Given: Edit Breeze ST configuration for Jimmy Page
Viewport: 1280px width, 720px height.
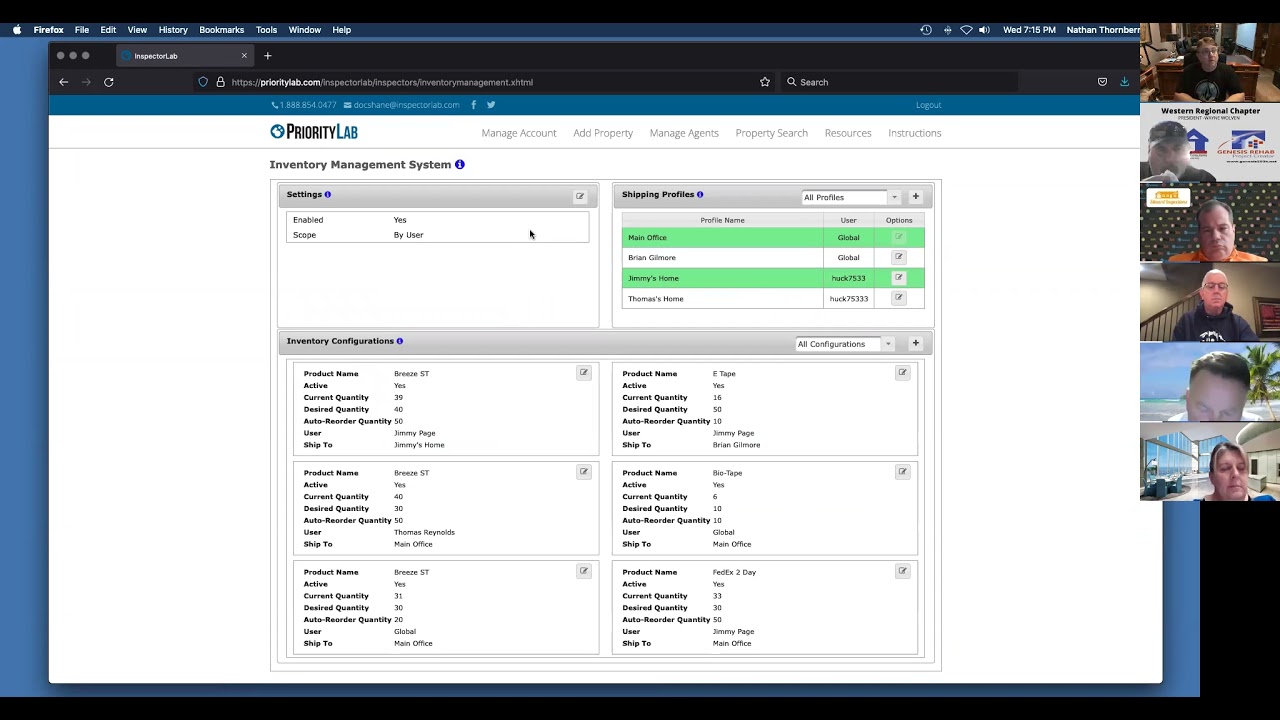Looking at the screenshot, I should click(584, 372).
